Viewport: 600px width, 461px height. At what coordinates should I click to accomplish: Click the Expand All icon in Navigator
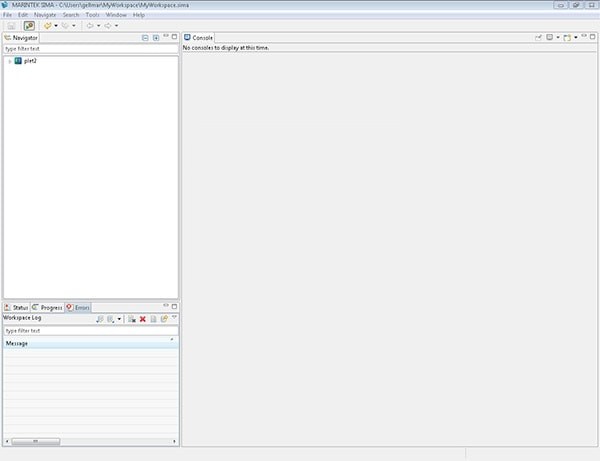[x=156, y=37]
